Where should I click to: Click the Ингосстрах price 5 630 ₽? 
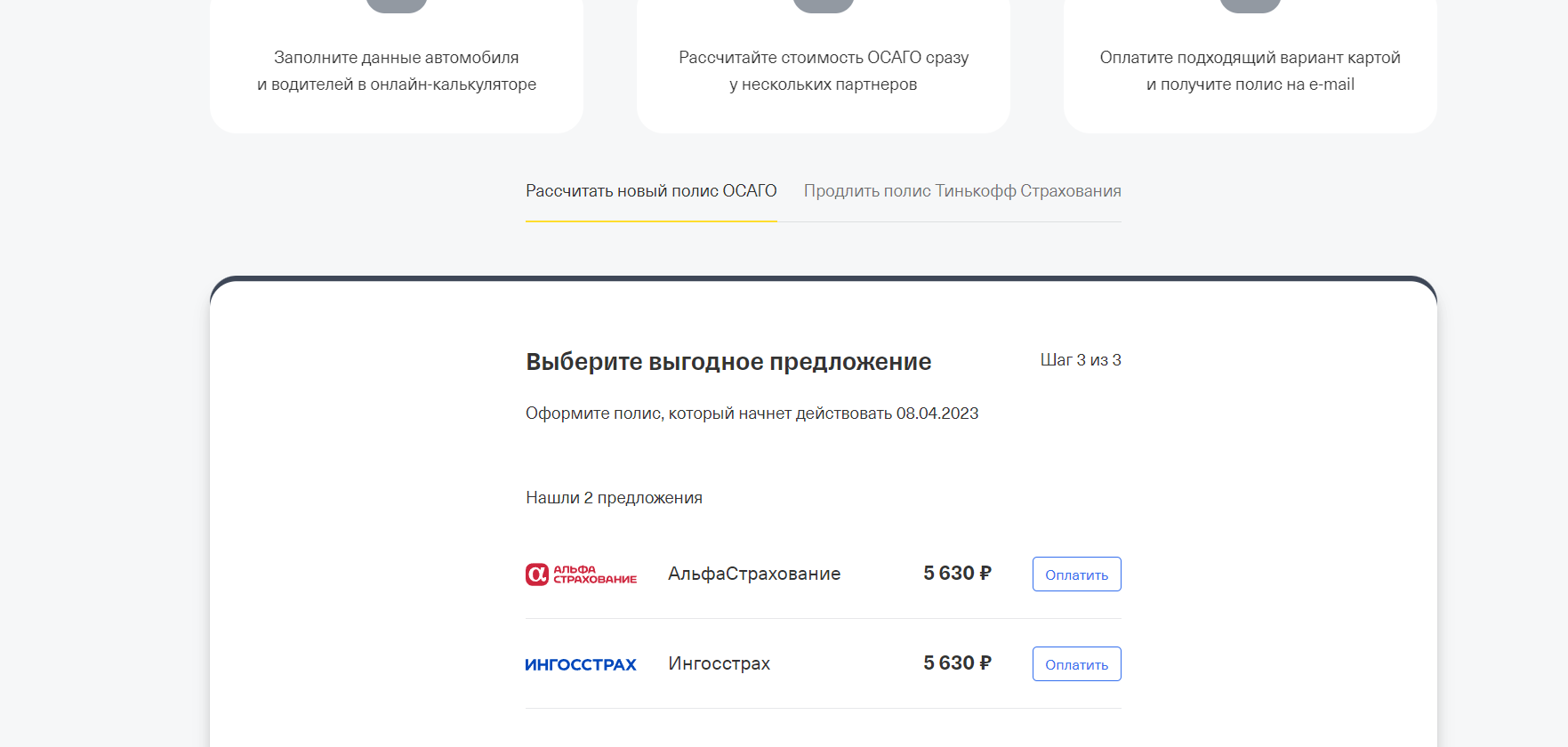click(x=957, y=663)
